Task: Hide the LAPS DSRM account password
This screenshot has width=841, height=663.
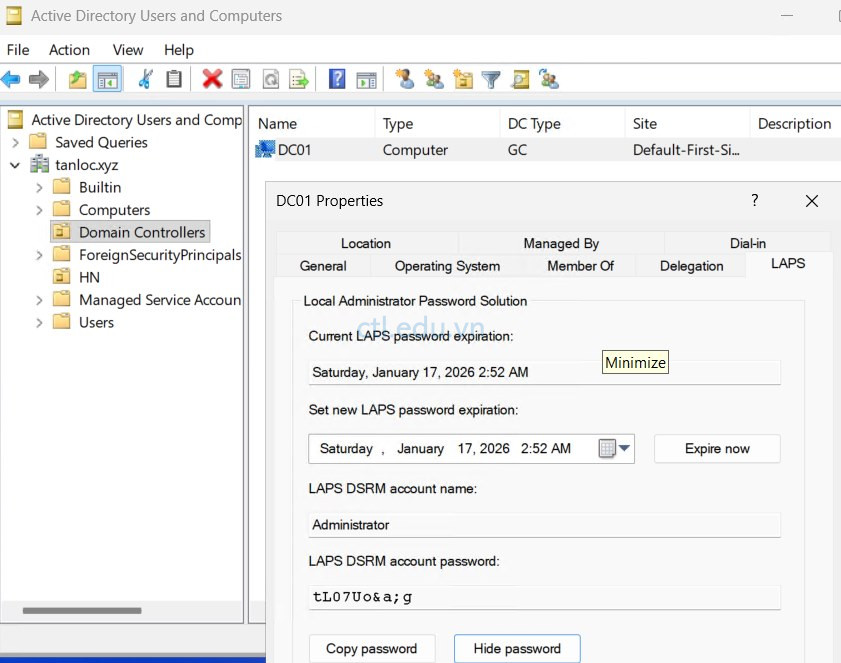Action: 517,648
